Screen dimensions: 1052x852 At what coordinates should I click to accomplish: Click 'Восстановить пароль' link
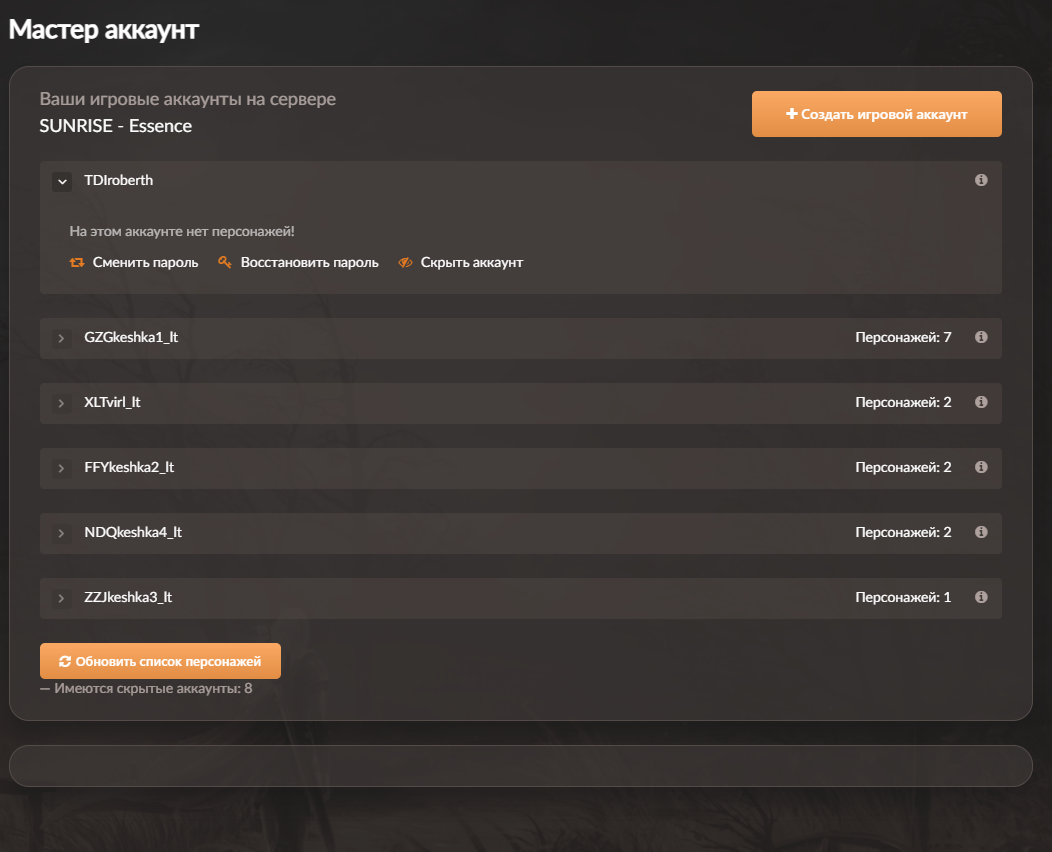[309, 263]
